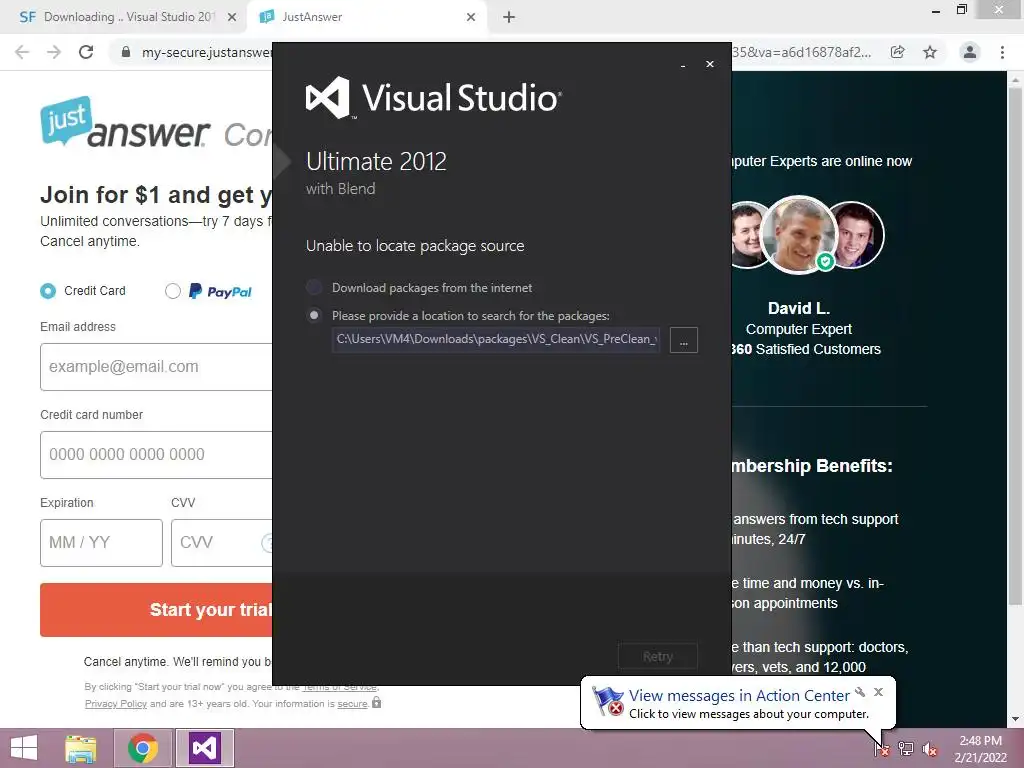Image resolution: width=1024 pixels, height=768 pixels.
Task: Share this page via Chrome share icon
Action: (x=898, y=52)
